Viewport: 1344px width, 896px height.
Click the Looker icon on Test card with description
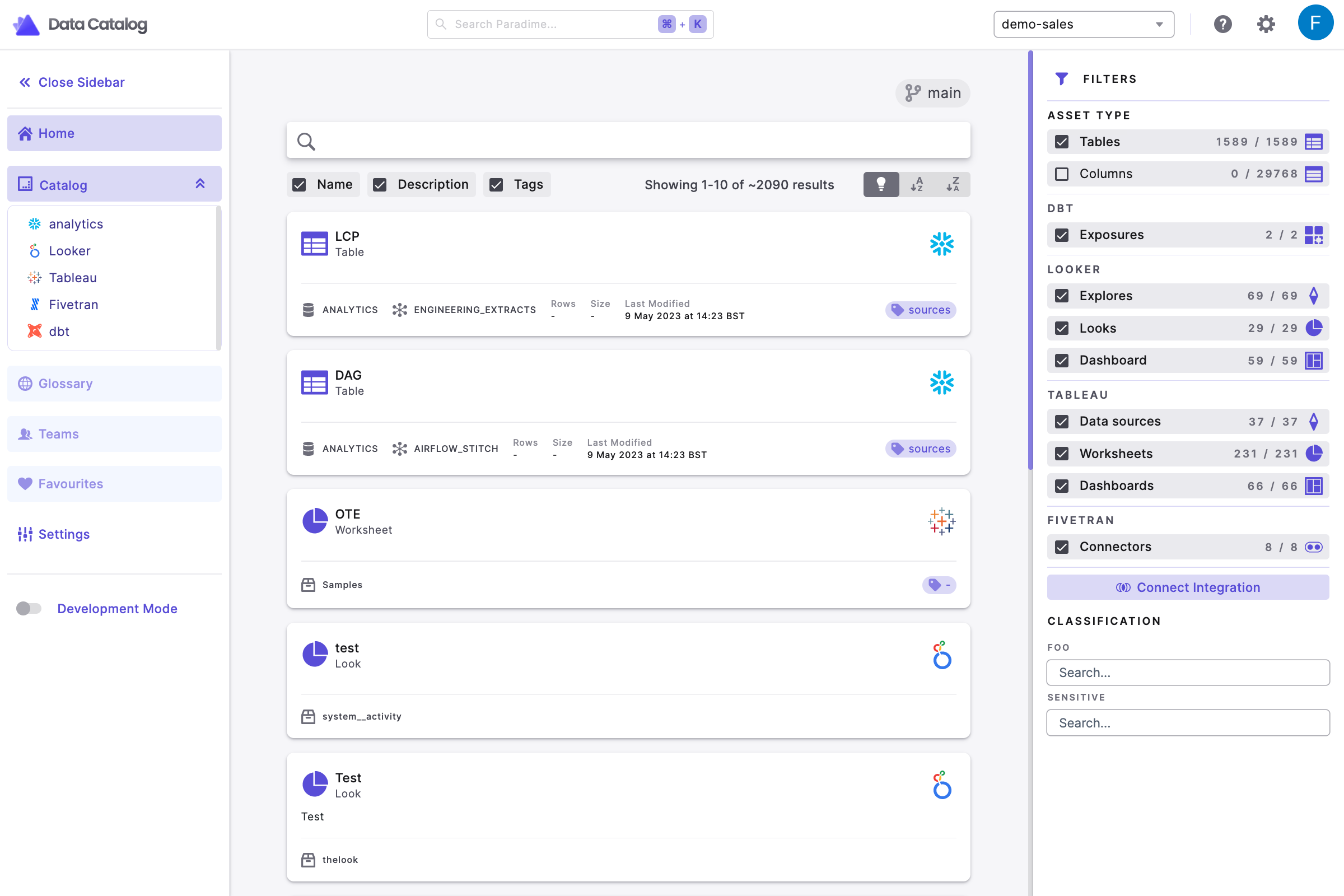click(x=942, y=785)
